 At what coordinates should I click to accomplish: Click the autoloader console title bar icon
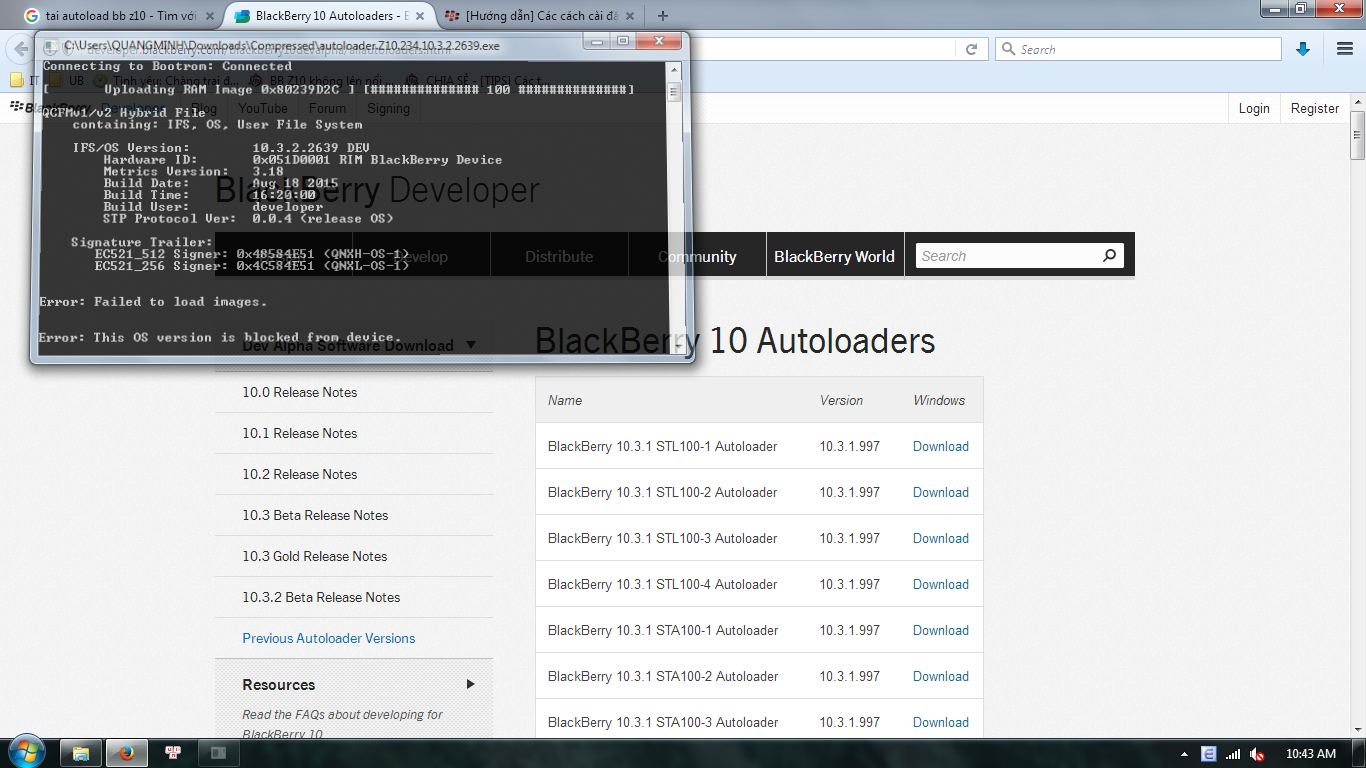point(50,45)
